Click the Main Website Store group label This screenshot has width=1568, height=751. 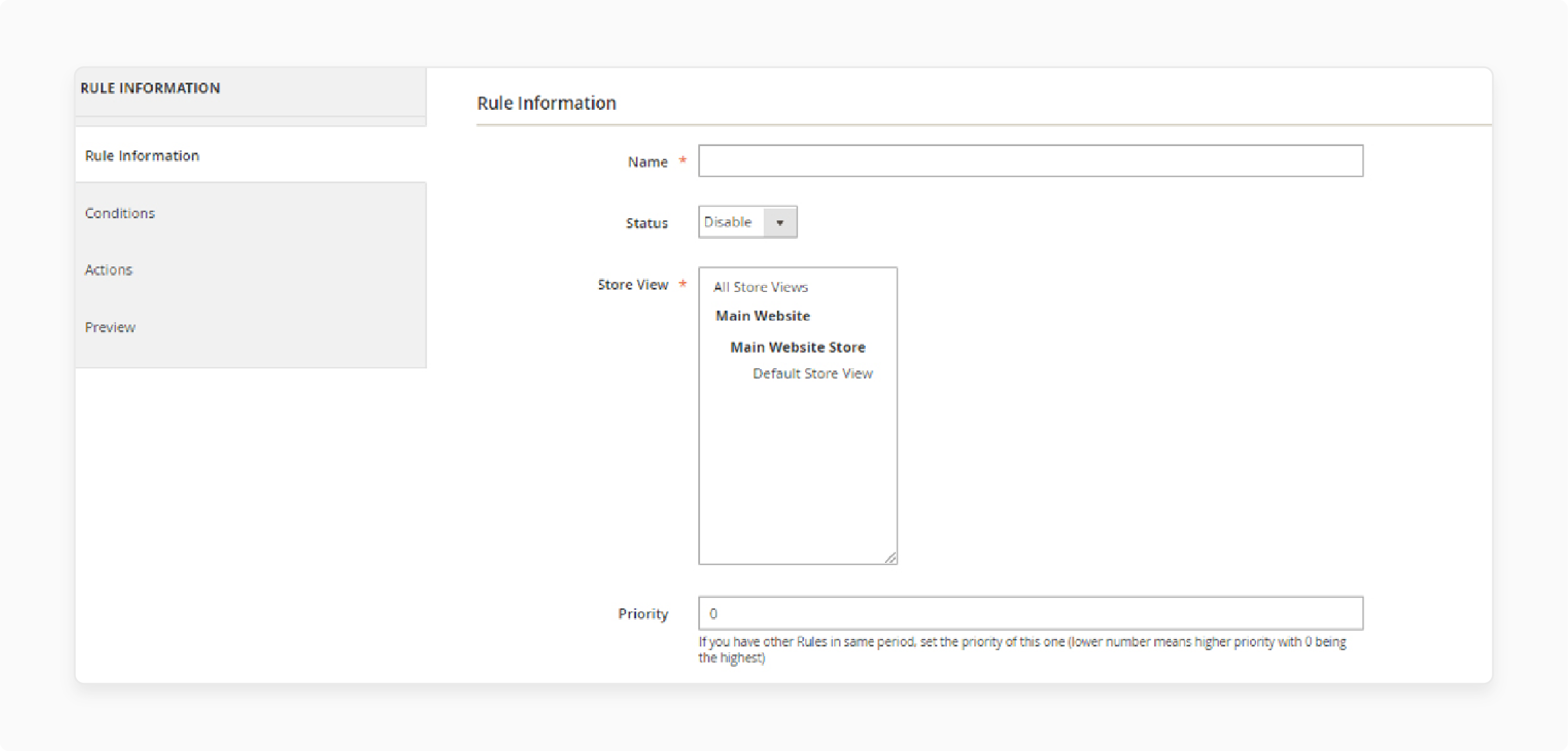pyautogui.click(x=798, y=347)
